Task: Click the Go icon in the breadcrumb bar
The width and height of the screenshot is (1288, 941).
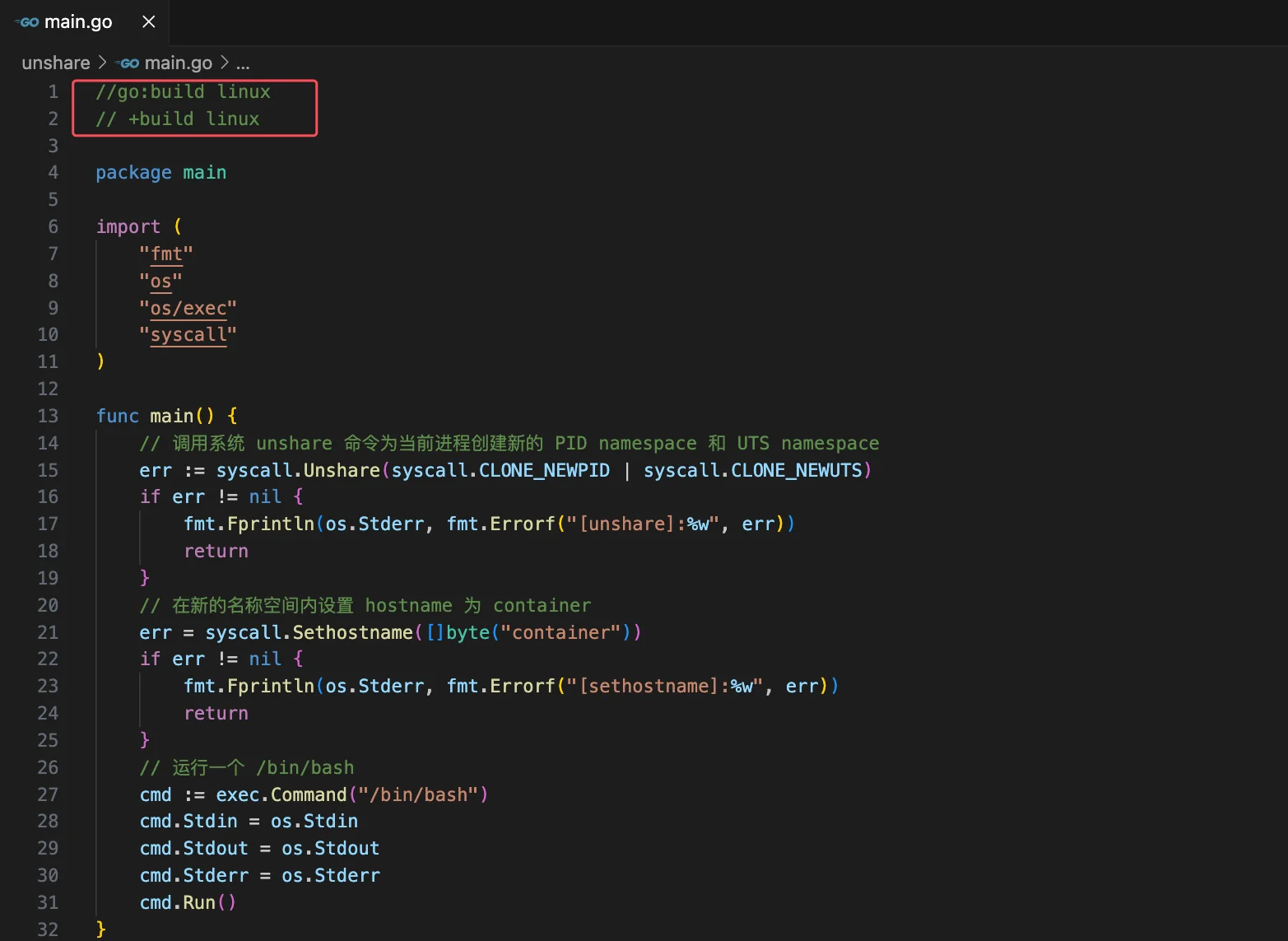Action: coord(128,63)
